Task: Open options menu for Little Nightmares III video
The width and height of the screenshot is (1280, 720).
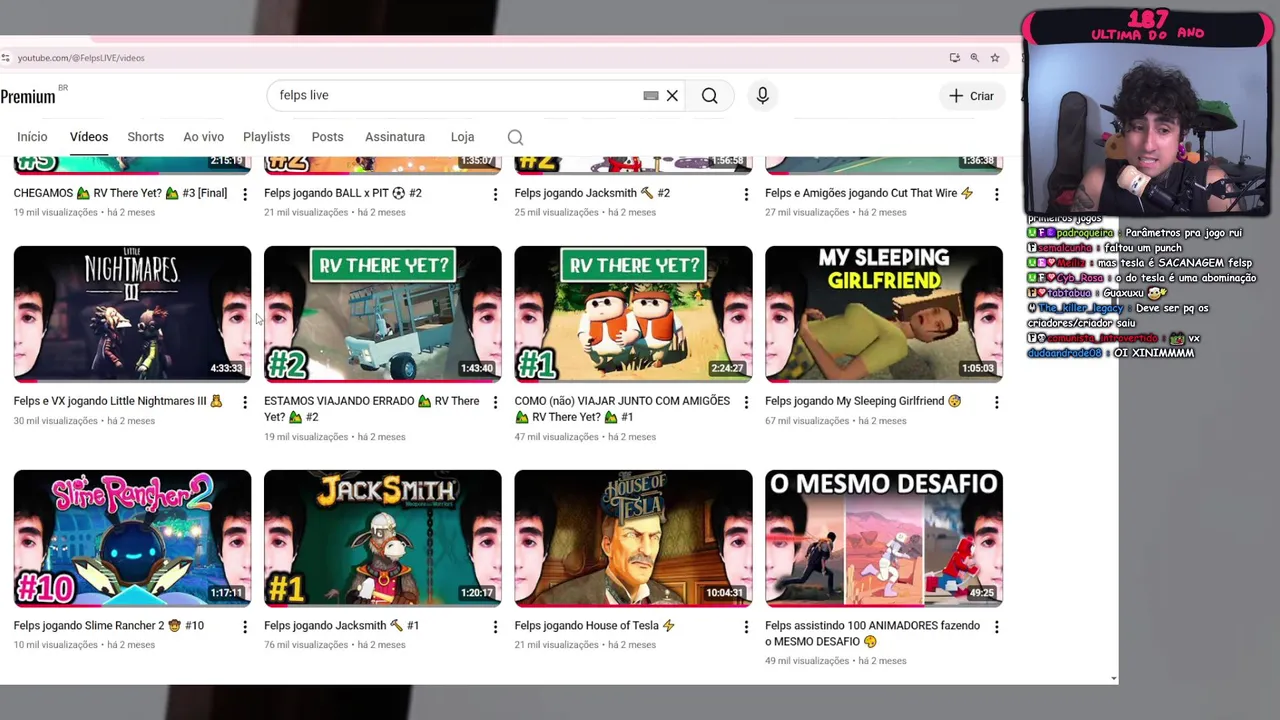Action: (x=245, y=402)
